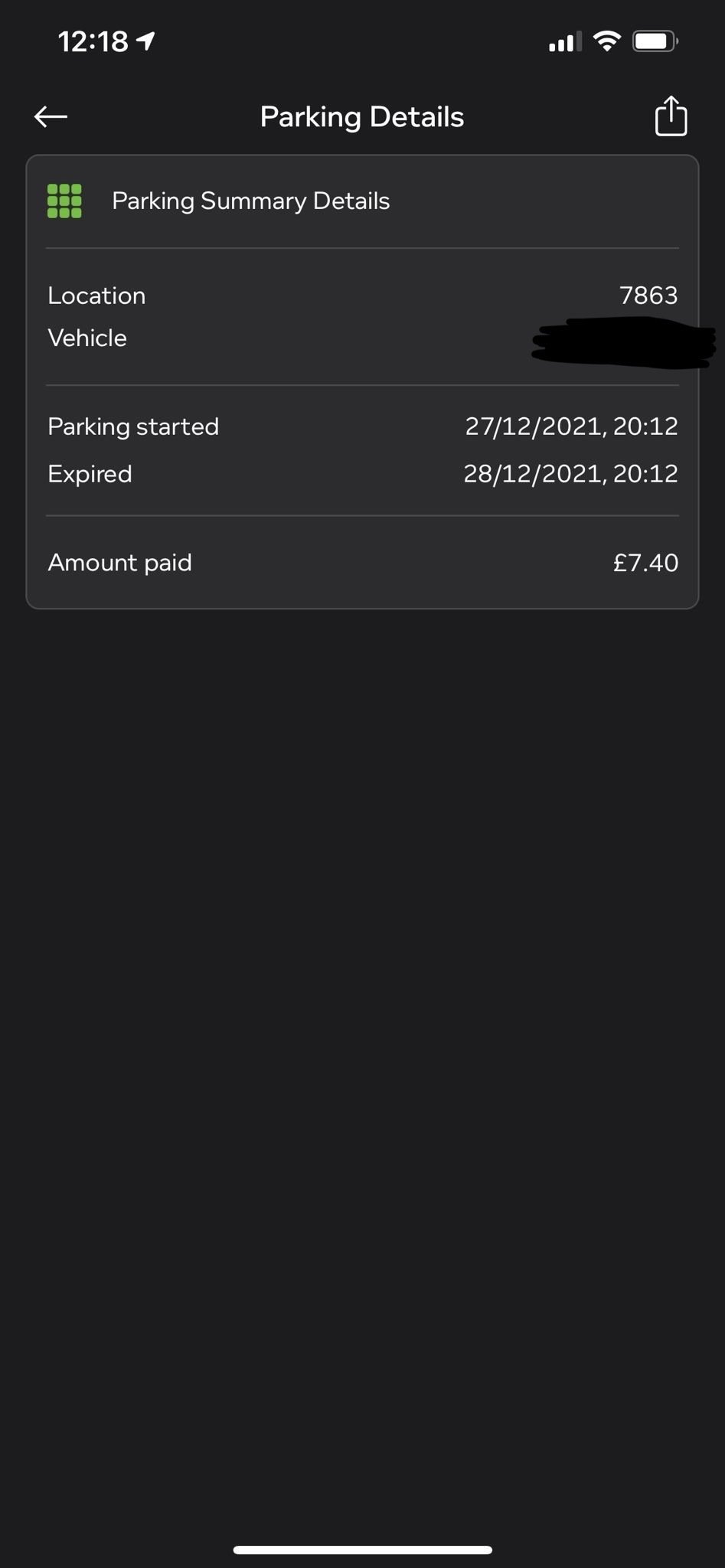Tap the cellular signal bars icon

tap(564, 42)
